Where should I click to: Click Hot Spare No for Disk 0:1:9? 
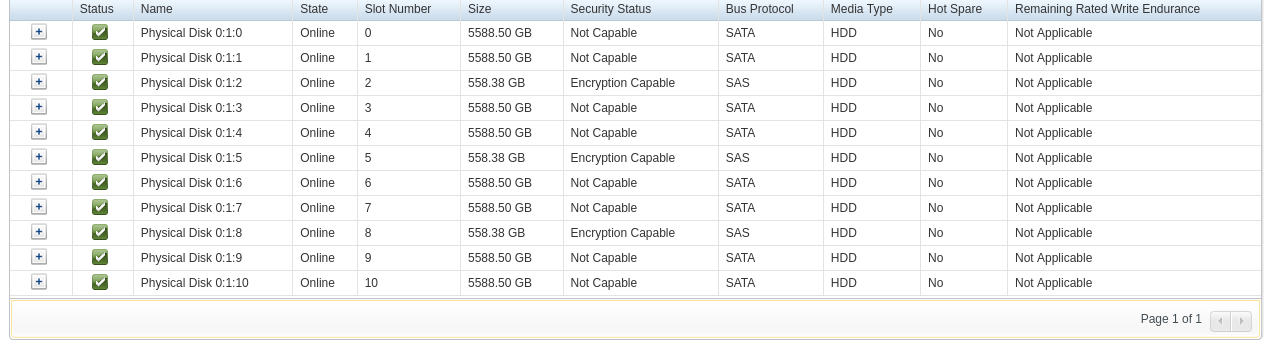point(935,258)
